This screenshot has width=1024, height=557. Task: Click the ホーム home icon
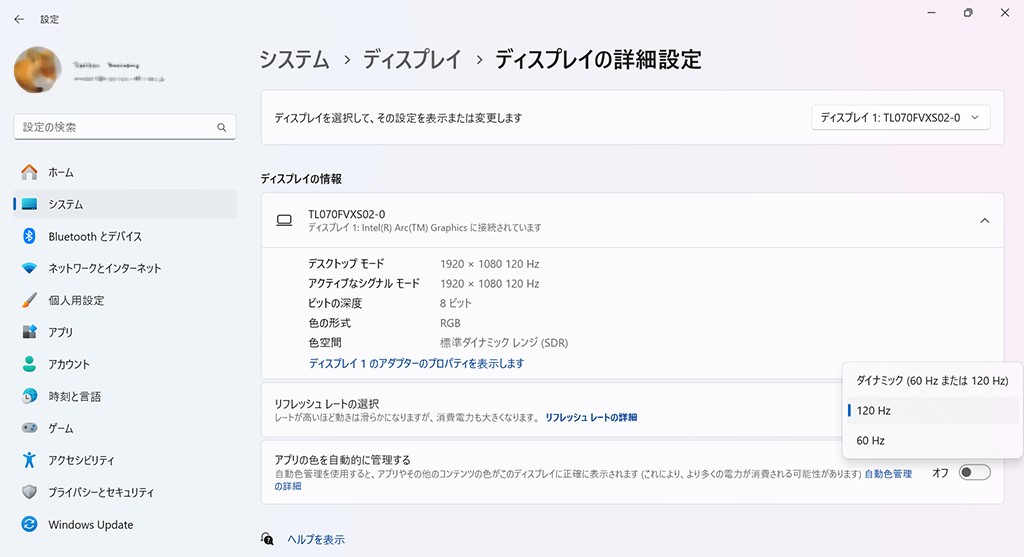tap(29, 172)
